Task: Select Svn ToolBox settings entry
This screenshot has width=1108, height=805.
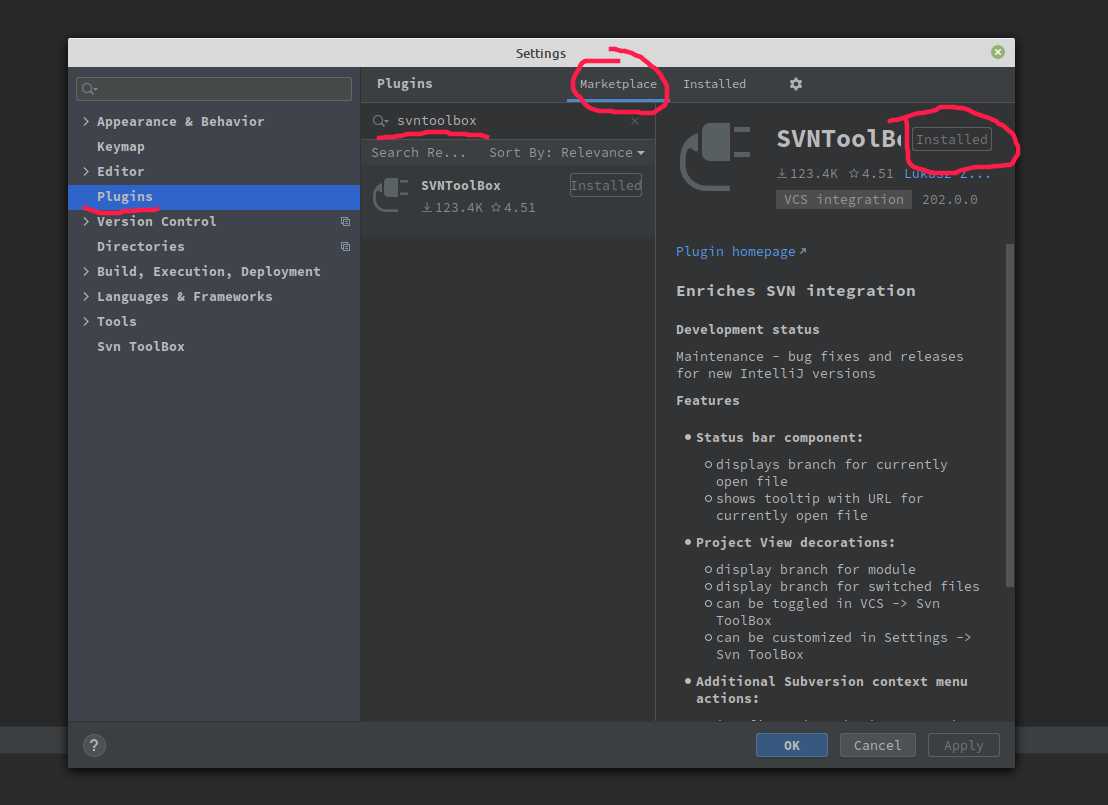Action: click(x=141, y=346)
